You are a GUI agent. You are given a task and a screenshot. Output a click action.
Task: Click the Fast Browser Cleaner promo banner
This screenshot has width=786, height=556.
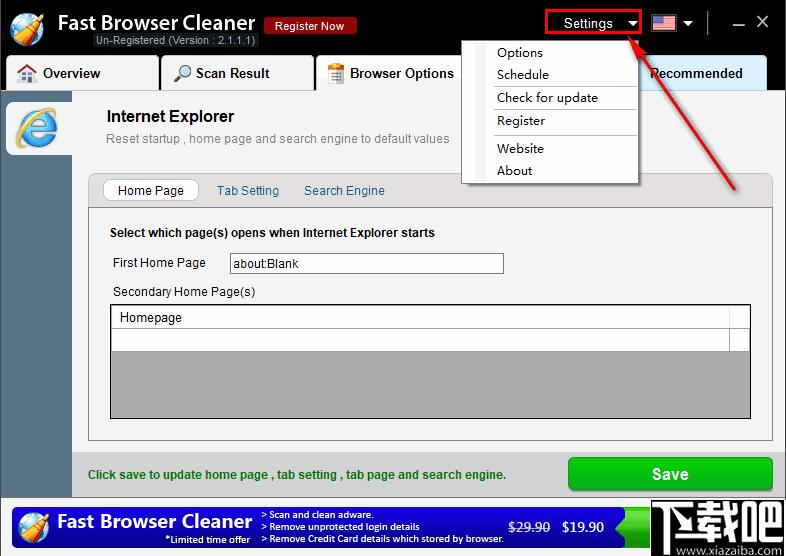tap(331, 527)
